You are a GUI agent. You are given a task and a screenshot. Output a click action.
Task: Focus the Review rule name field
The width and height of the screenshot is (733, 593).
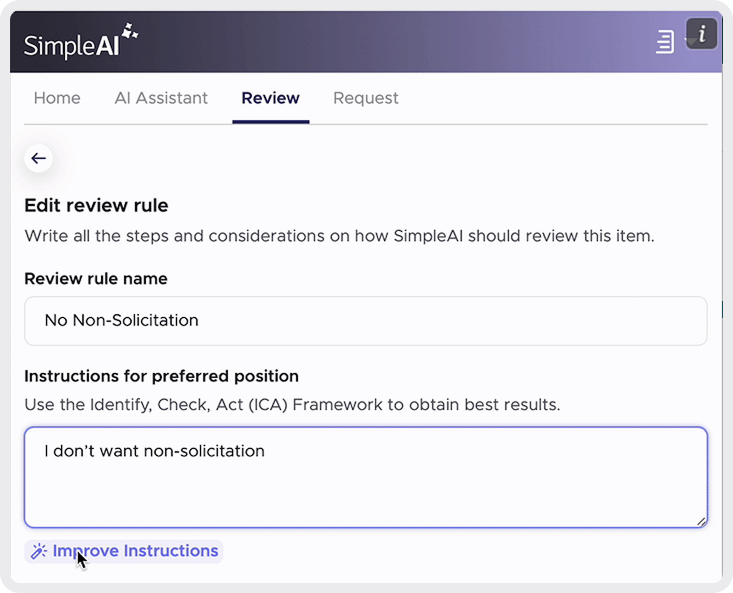366,321
